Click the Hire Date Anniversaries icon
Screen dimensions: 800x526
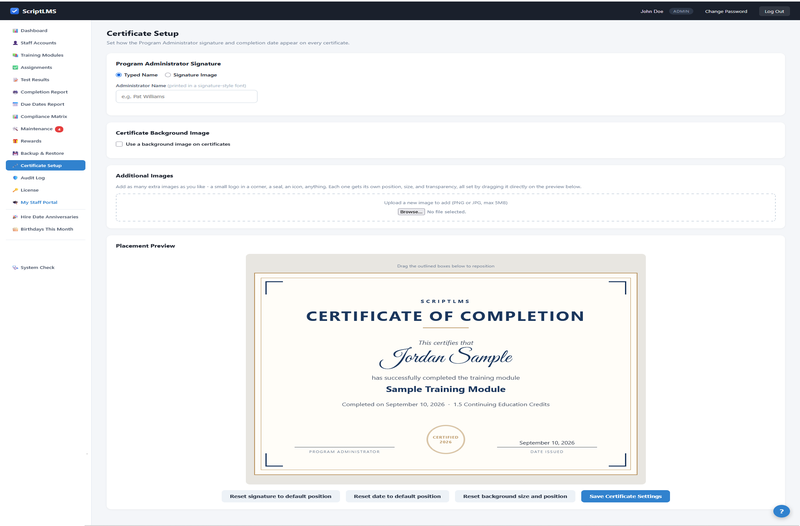pos(15,217)
